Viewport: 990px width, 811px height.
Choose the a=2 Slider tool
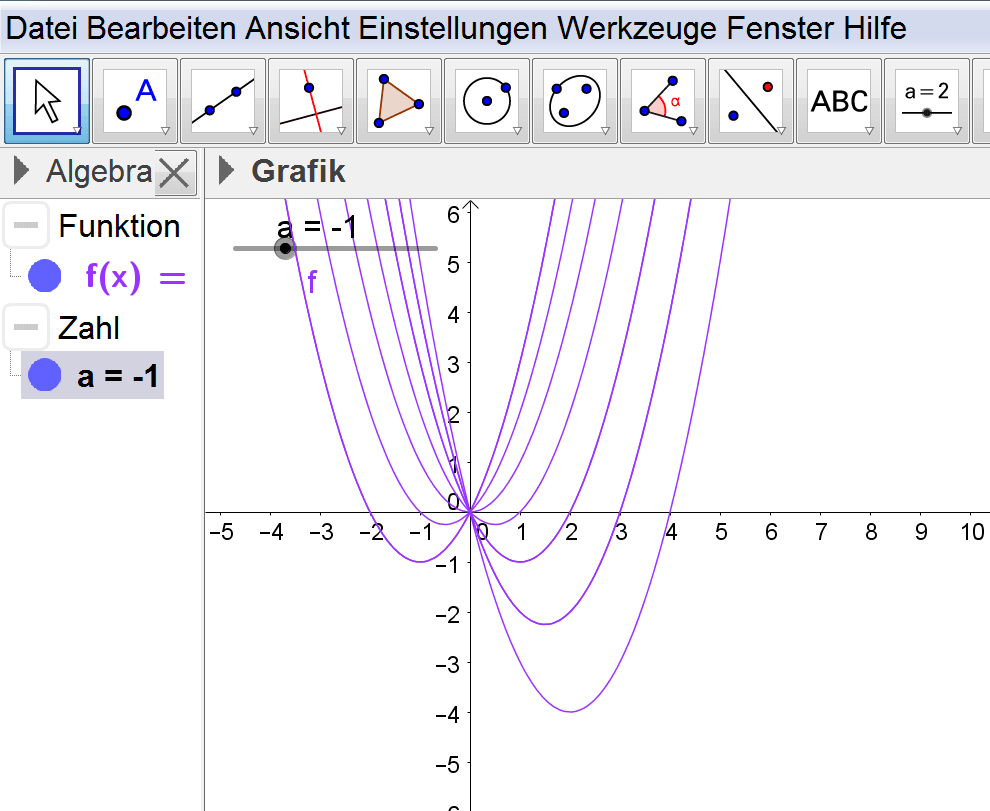[x=926, y=101]
